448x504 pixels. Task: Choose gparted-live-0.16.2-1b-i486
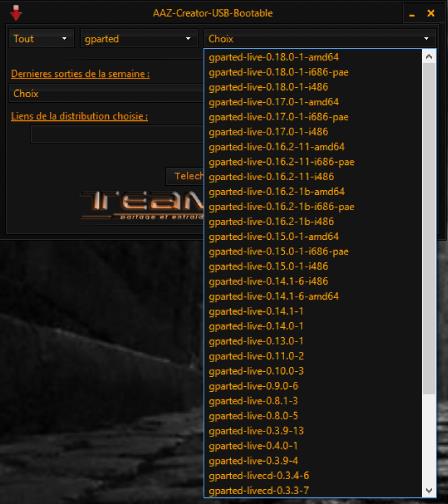(x=313, y=221)
